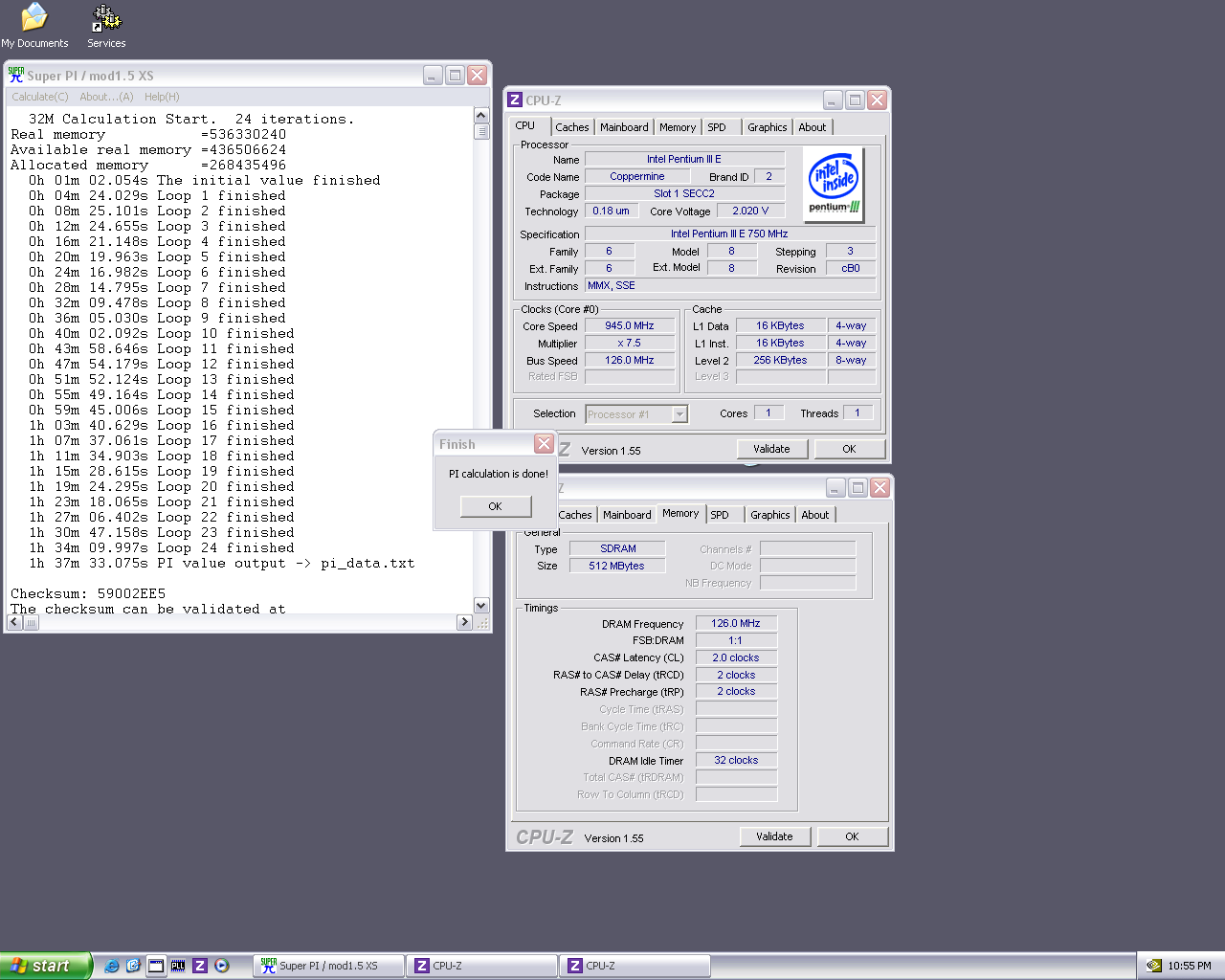This screenshot has width=1225, height=980.
Task: Open the Services desktop shortcut
Action: point(106,26)
